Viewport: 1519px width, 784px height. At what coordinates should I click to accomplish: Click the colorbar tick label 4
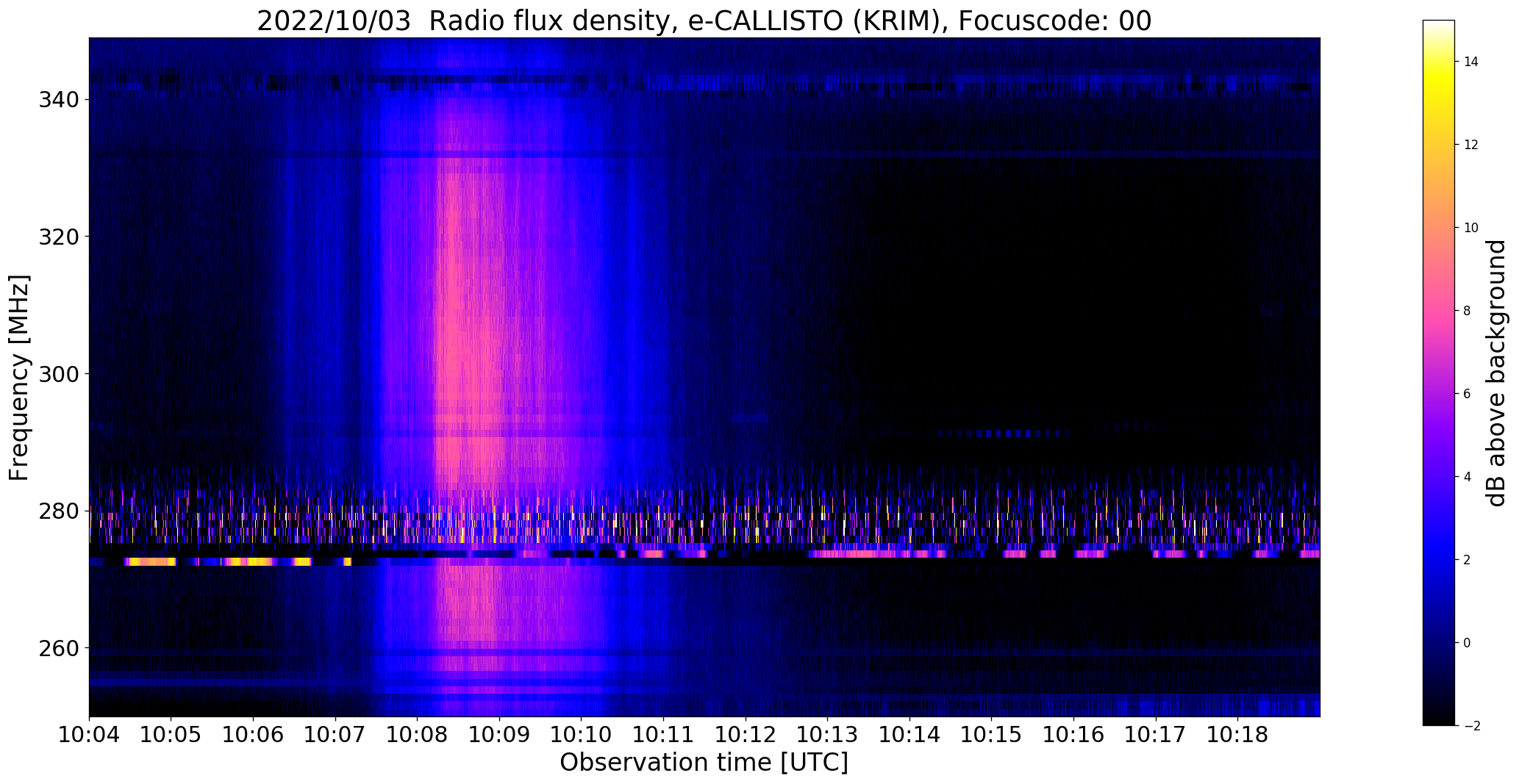(x=1468, y=477)
